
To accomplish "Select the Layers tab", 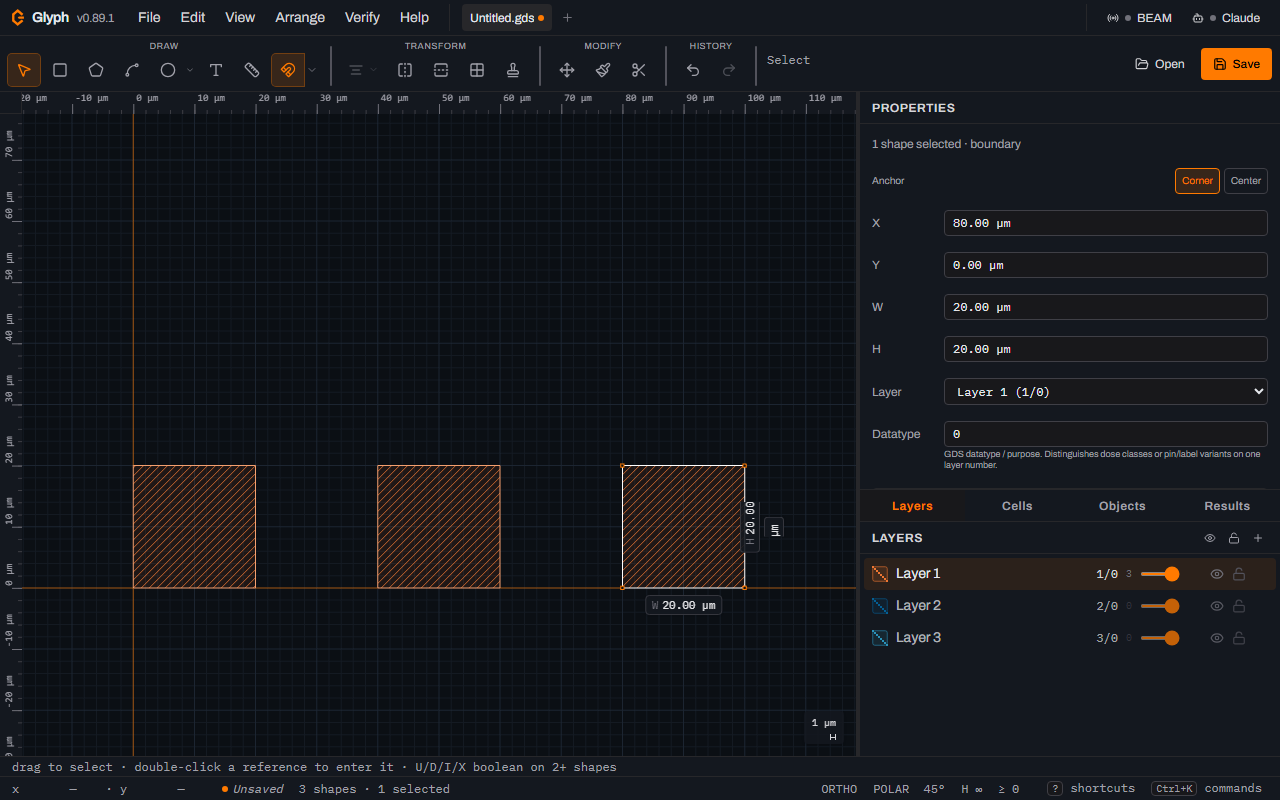I will click(x=912, y=506).
